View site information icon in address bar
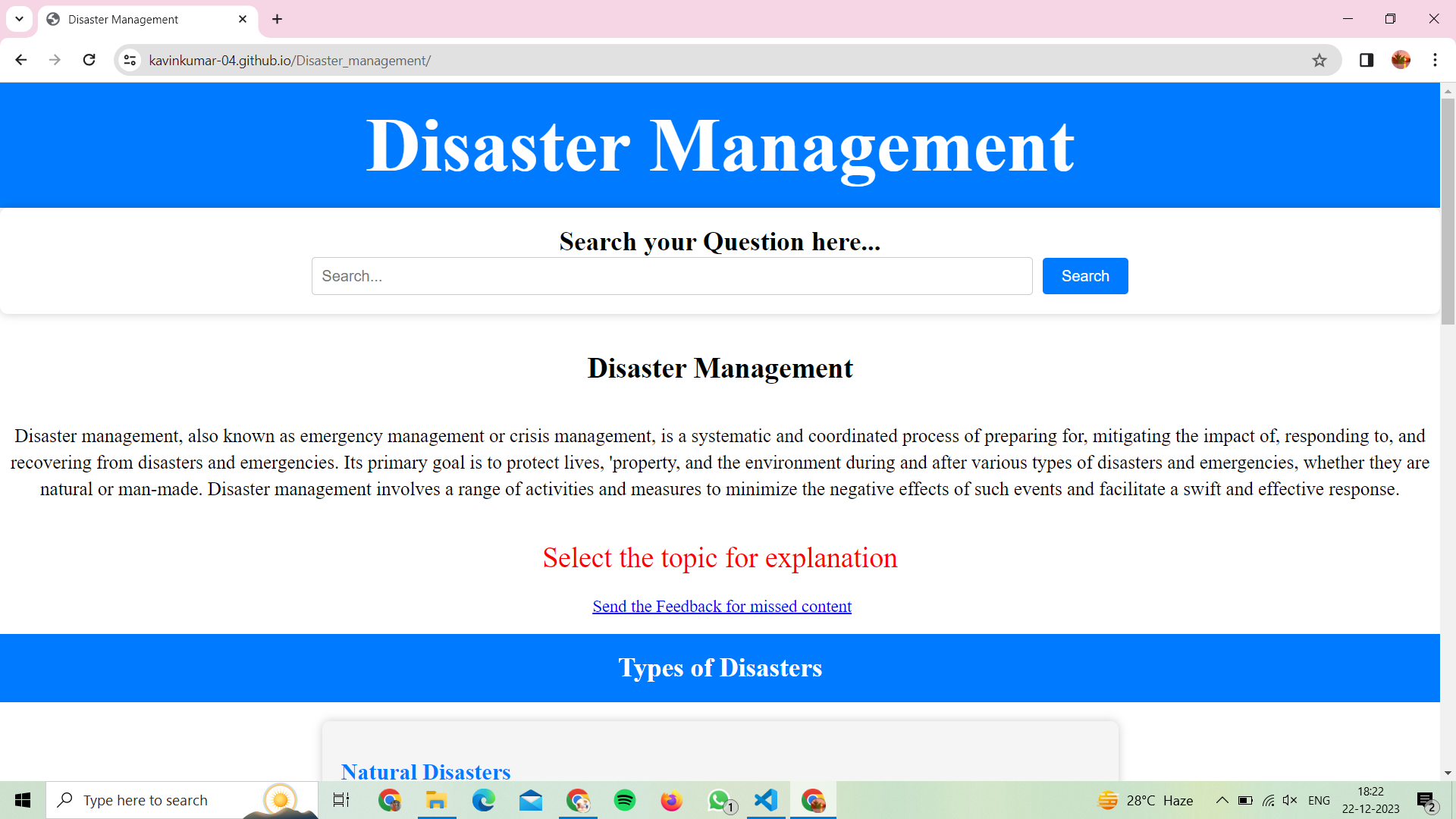 click(x=130, y=60)
